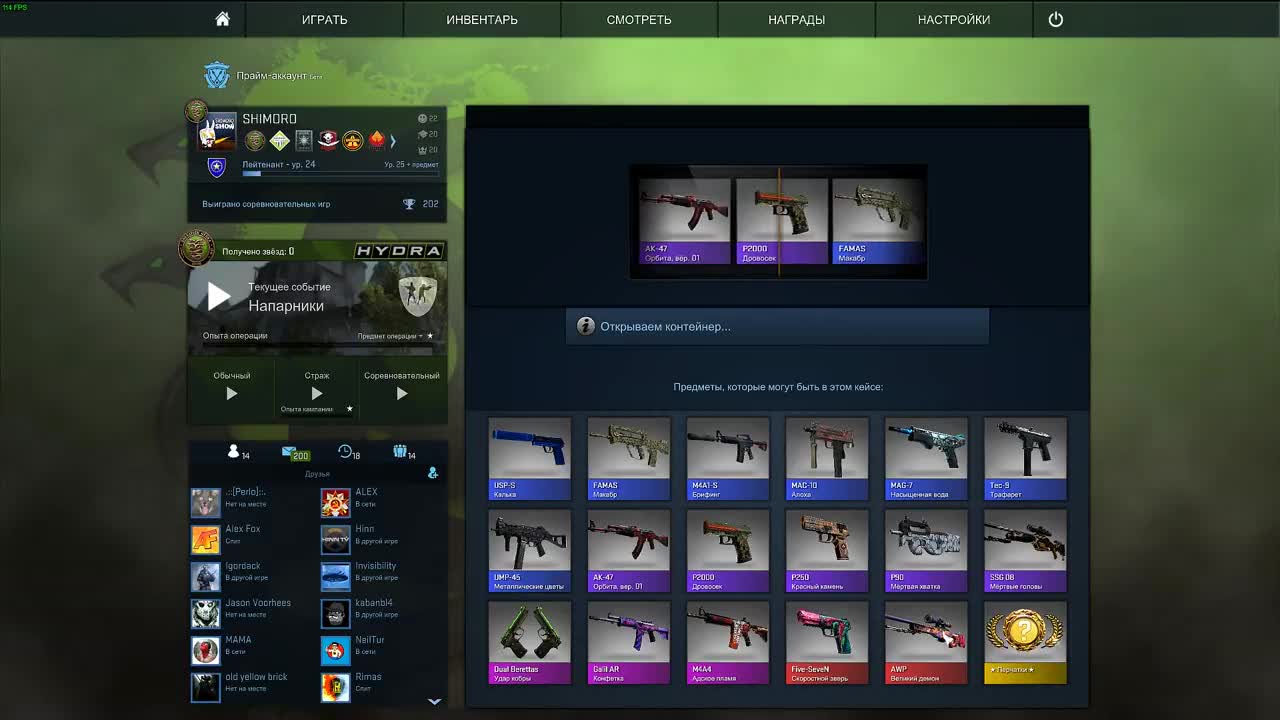This screenshot has width=1280, height=720.
Task: Select MAC-10 Алоха case item
Action: (x=827, y=458)
